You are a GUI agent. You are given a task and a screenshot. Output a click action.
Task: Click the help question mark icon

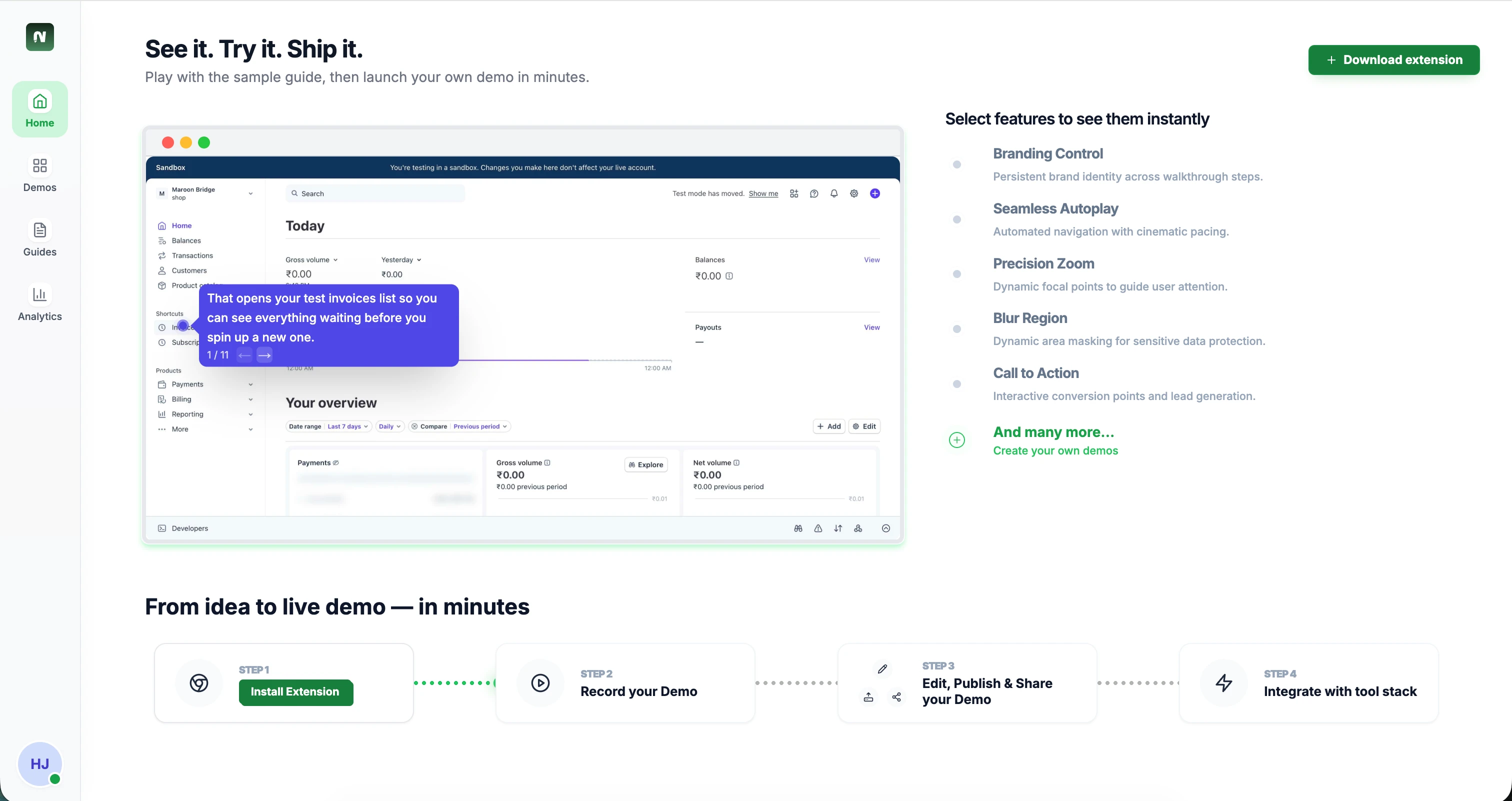point(813,193)
